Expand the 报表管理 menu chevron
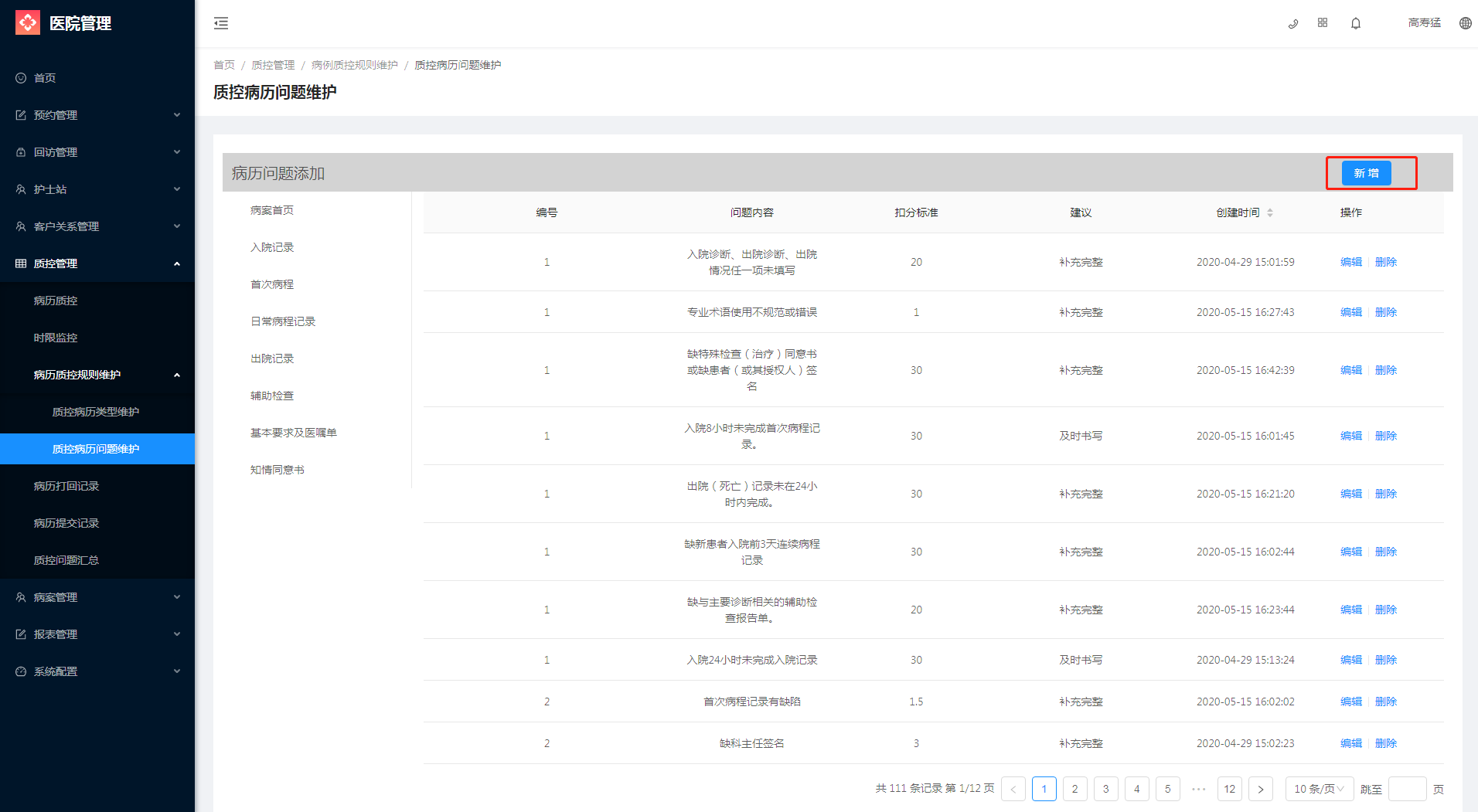This screenshot has width=1478, height=812. coord(177,634)
